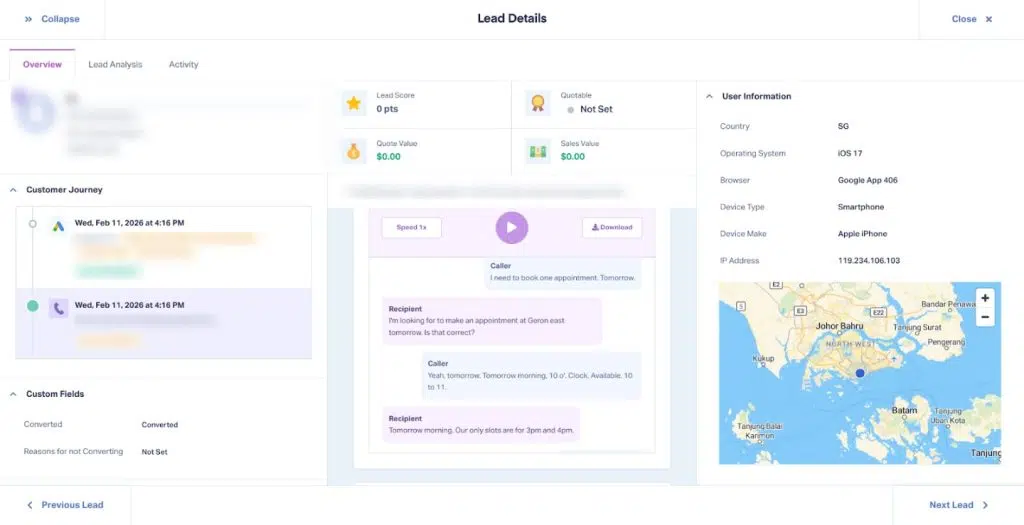
Task: Click the Quotable ribbon badge icon
Action: tap(537, 103)
